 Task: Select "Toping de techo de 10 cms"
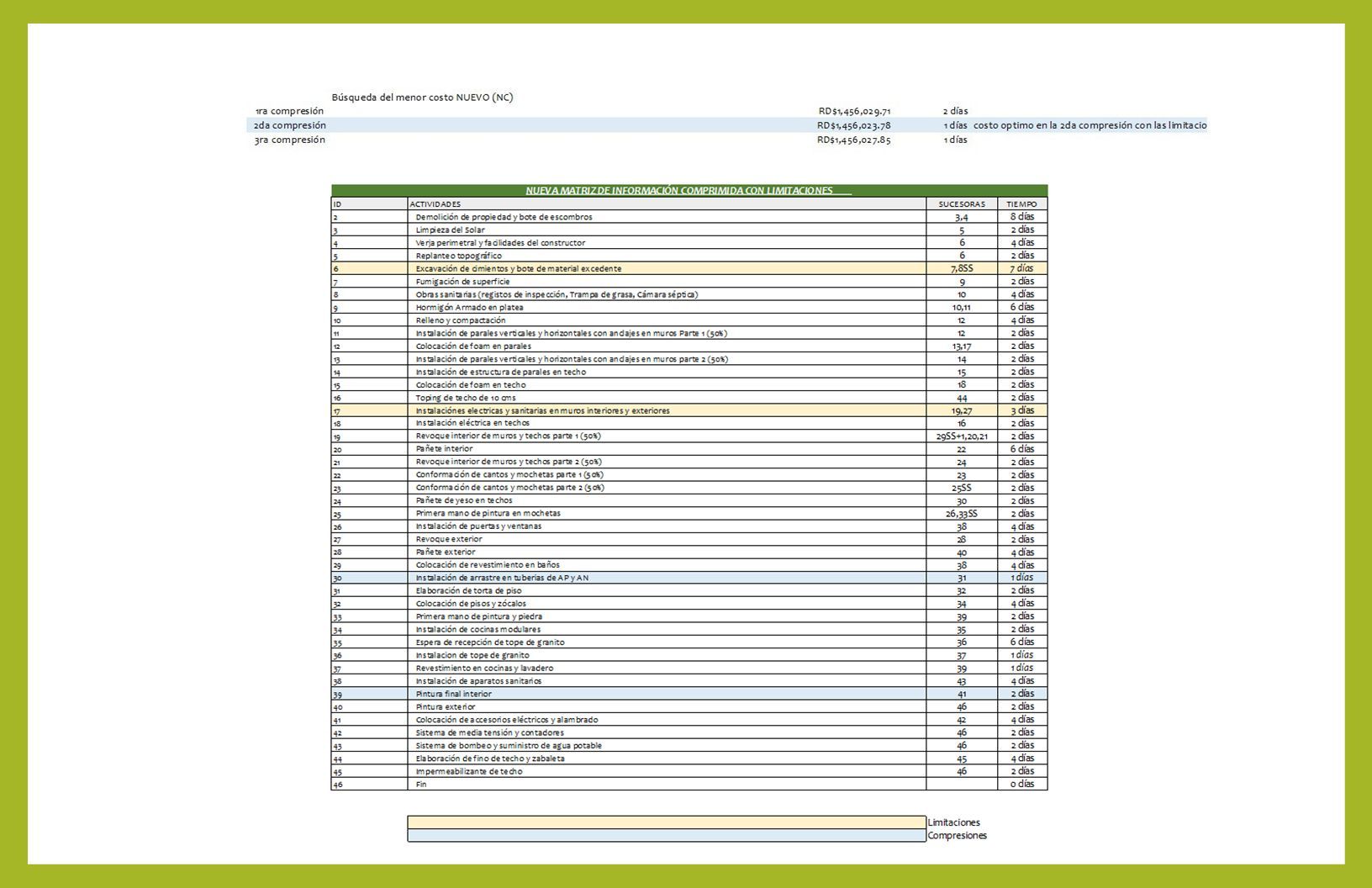pyautogui.click(x=466, y=398)
